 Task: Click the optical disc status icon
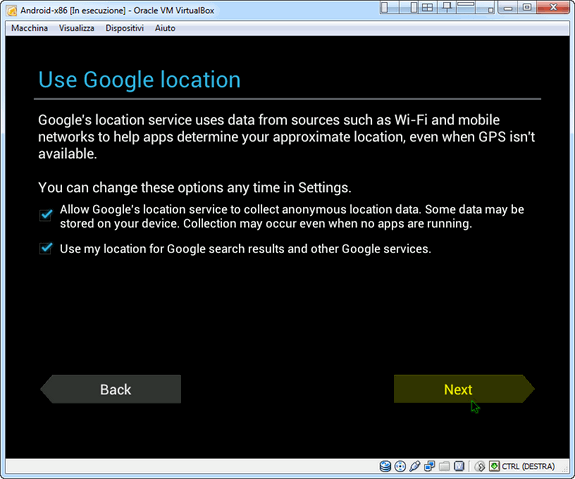(x=400, y=466)
